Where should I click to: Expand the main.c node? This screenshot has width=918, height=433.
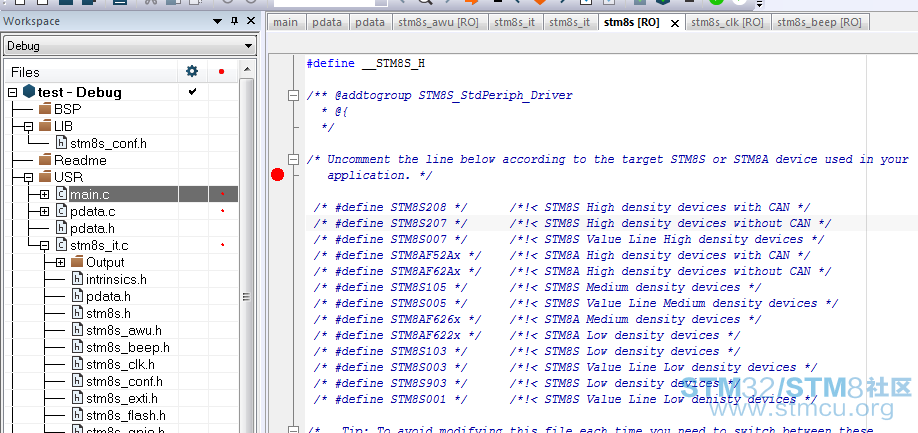click(44, 194)
